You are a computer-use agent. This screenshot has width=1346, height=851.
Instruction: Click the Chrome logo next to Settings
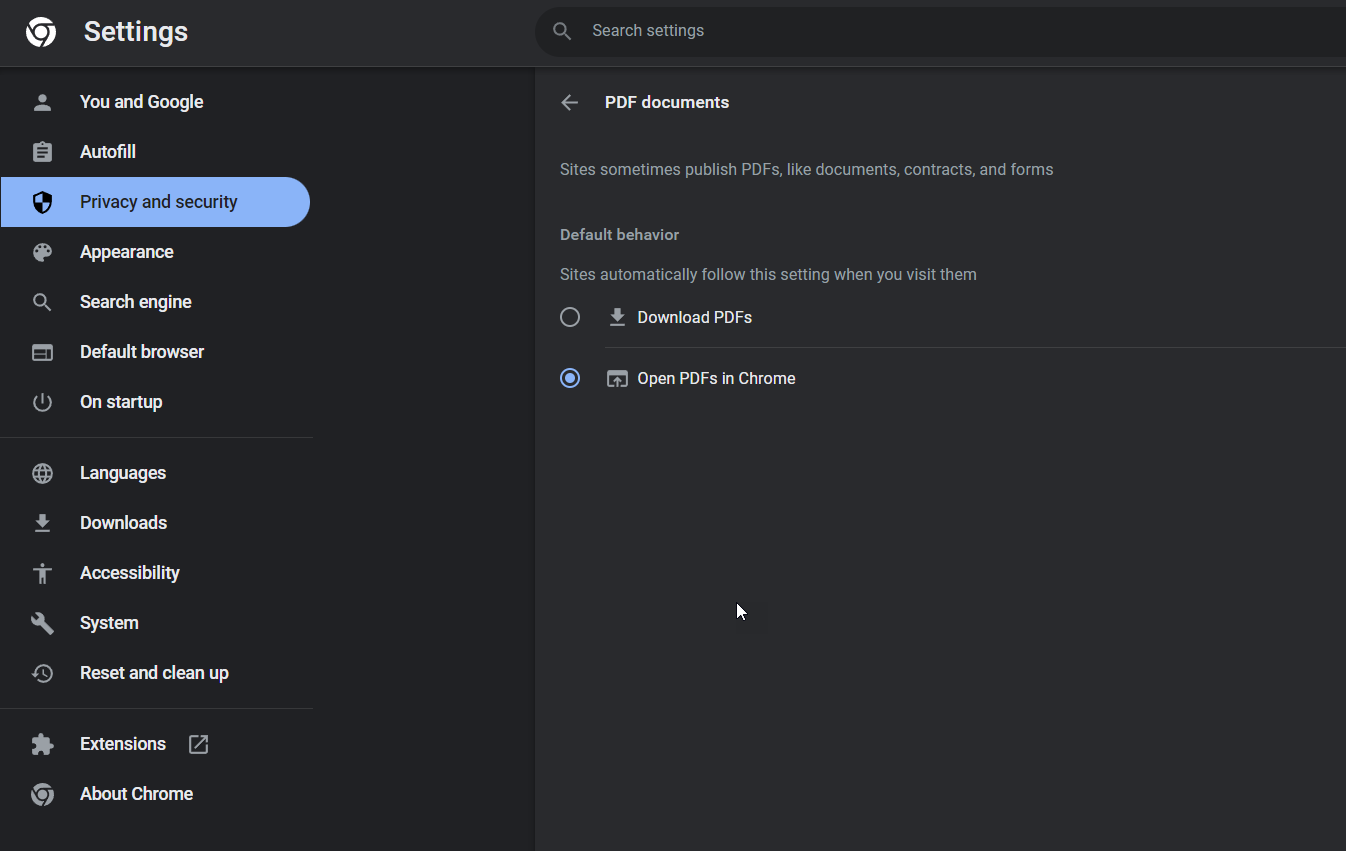pyautogui.click(x=41, y=32)
